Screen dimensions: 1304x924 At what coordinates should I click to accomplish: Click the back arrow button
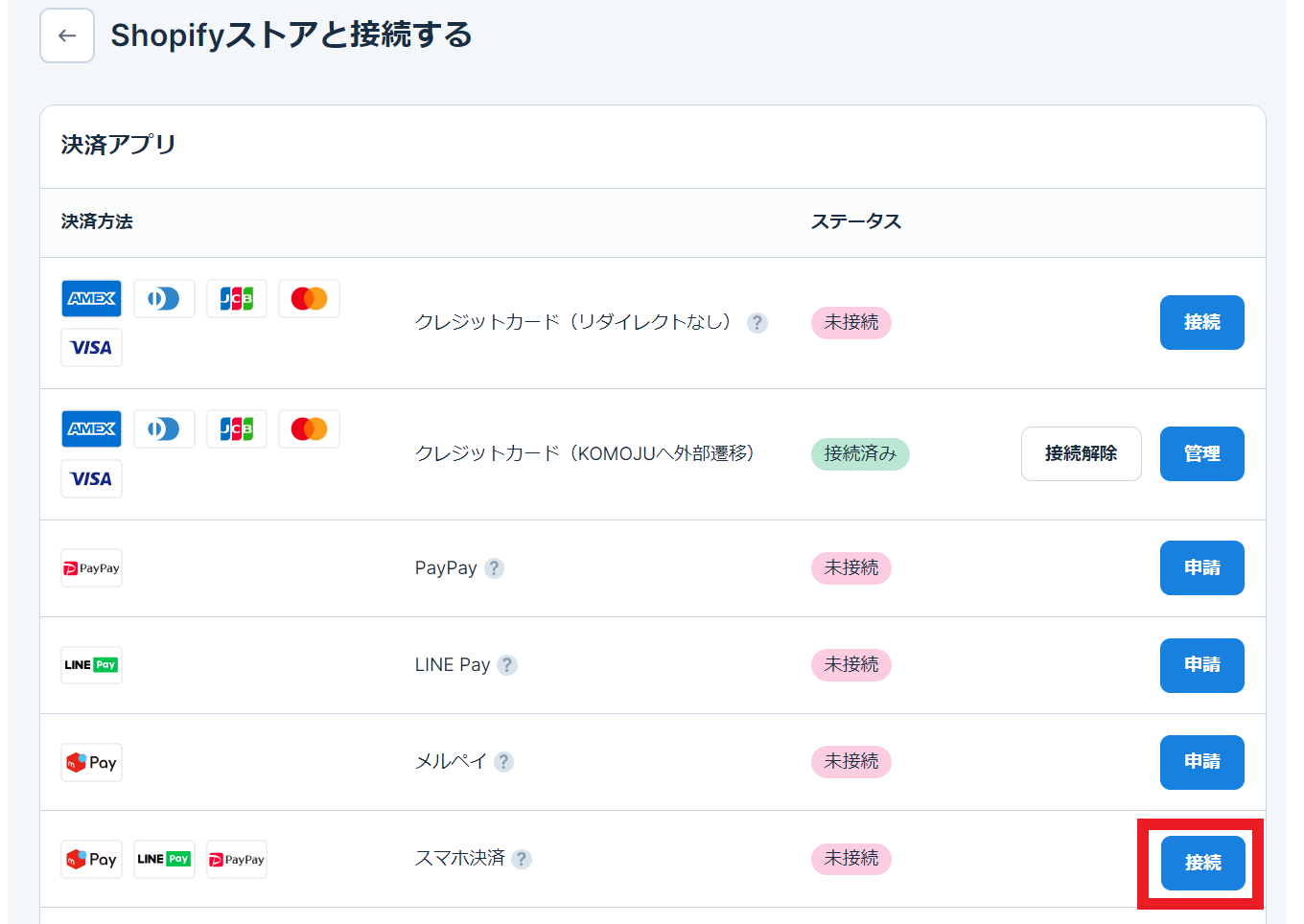[x=67, y=35]
